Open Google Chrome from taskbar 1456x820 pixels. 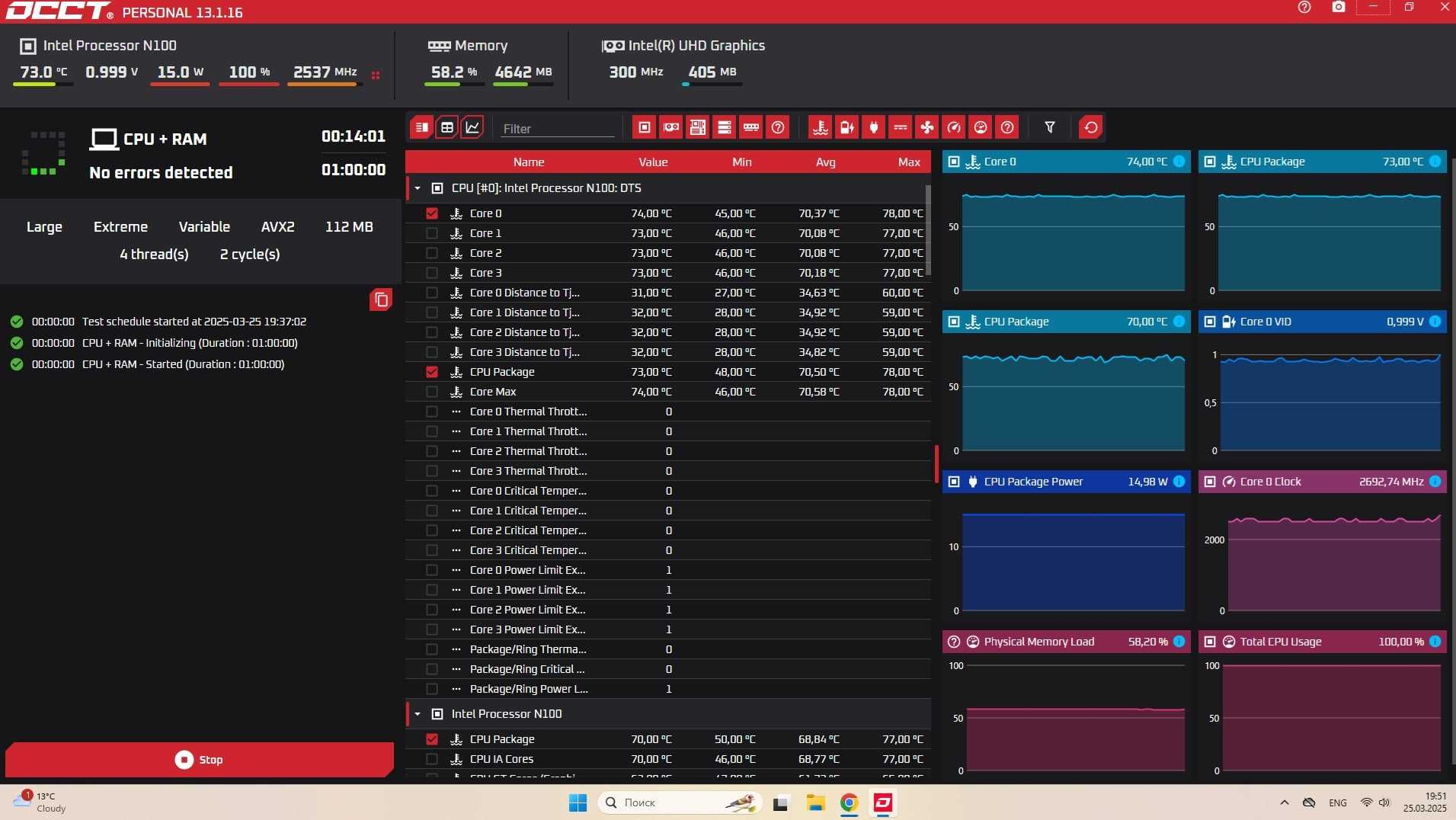tap(850, 802)
